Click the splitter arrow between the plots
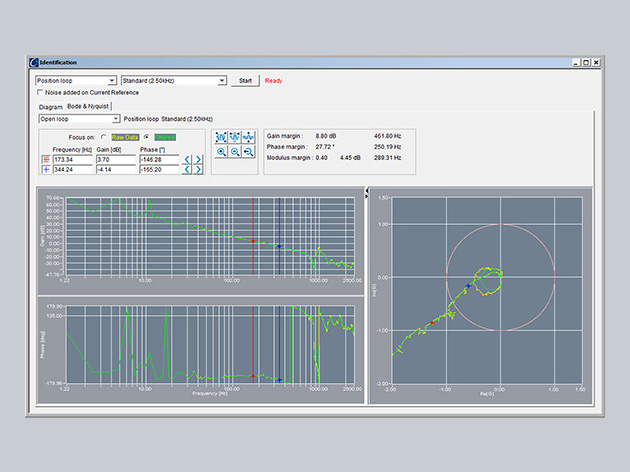This screenshot has height=472, width=630. pyautogui.click(x=366, y=191)
